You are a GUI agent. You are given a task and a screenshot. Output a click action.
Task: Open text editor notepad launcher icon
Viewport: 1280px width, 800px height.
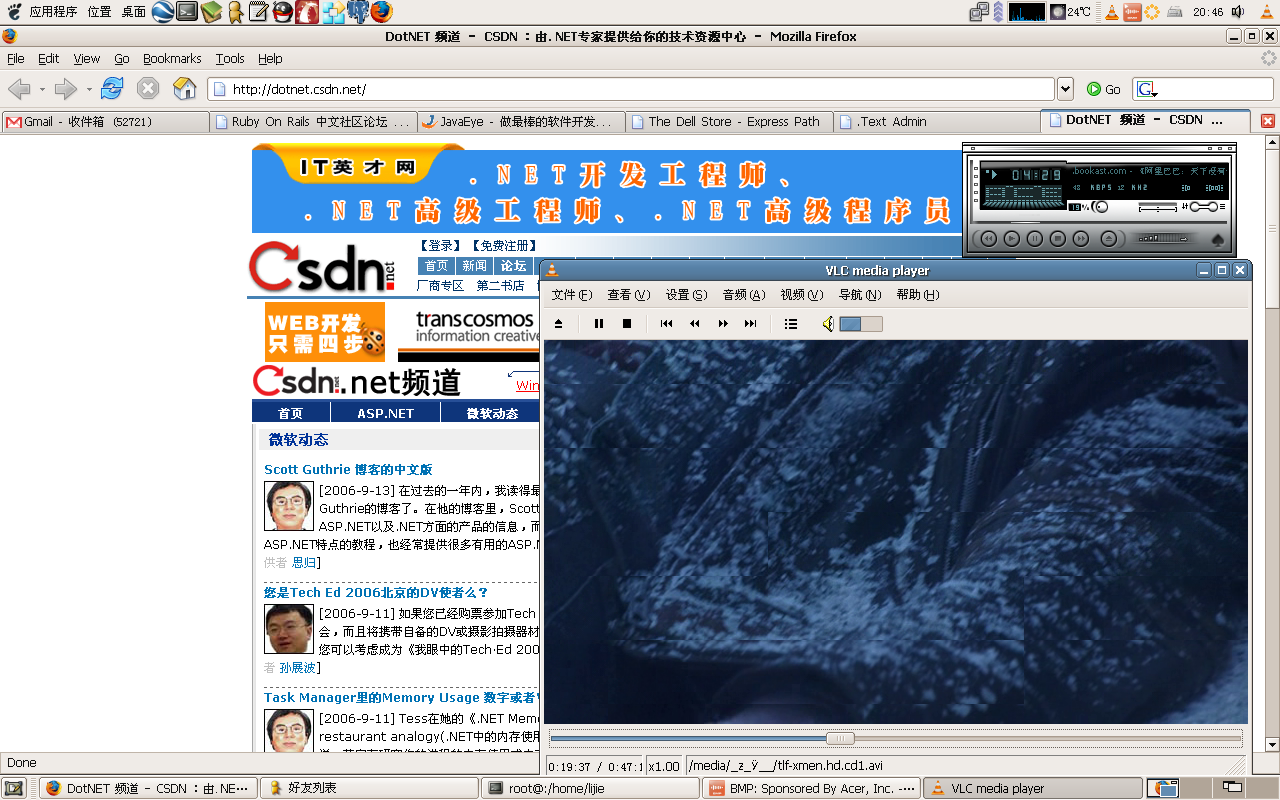click(x=259, y=12)
